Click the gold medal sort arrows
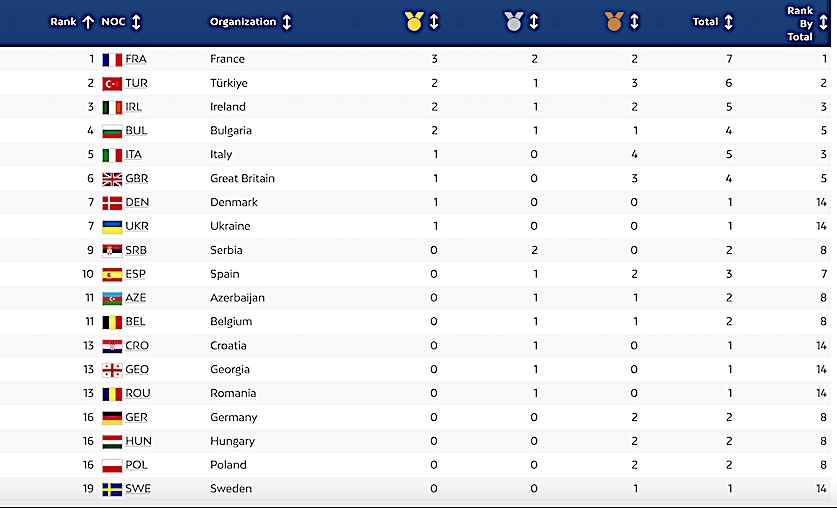This screenshot has width=837, height=508. (434, 22)
